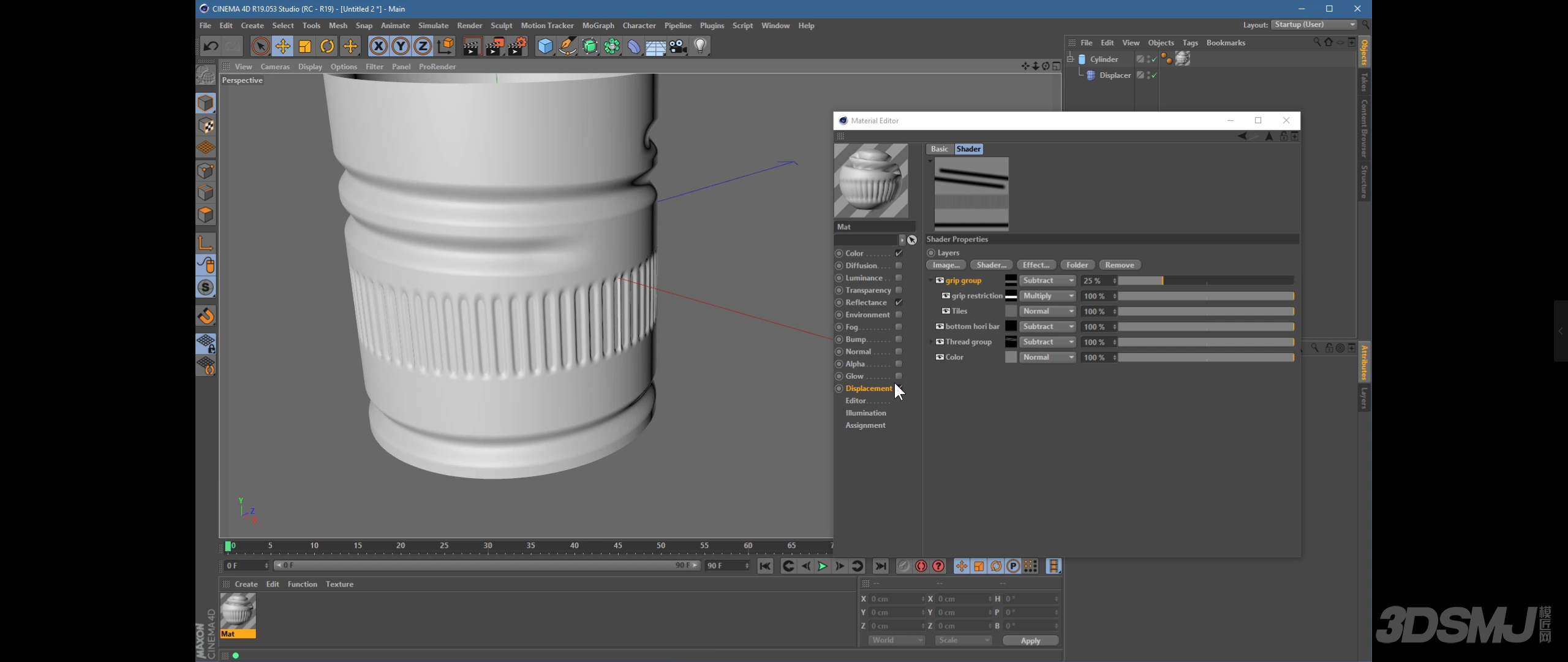Toggle the X axis lock
1568x662 pixels.
coord(379,46)
